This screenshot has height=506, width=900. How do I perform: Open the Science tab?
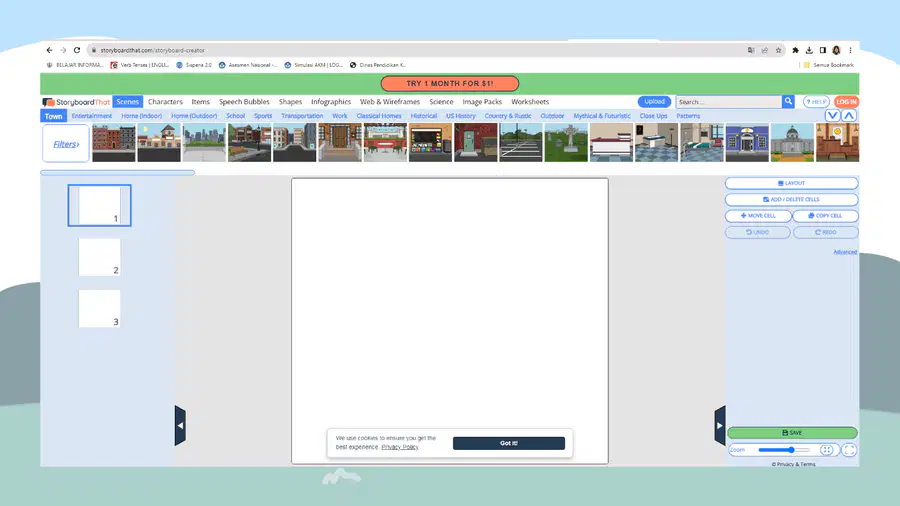[441, 102]
